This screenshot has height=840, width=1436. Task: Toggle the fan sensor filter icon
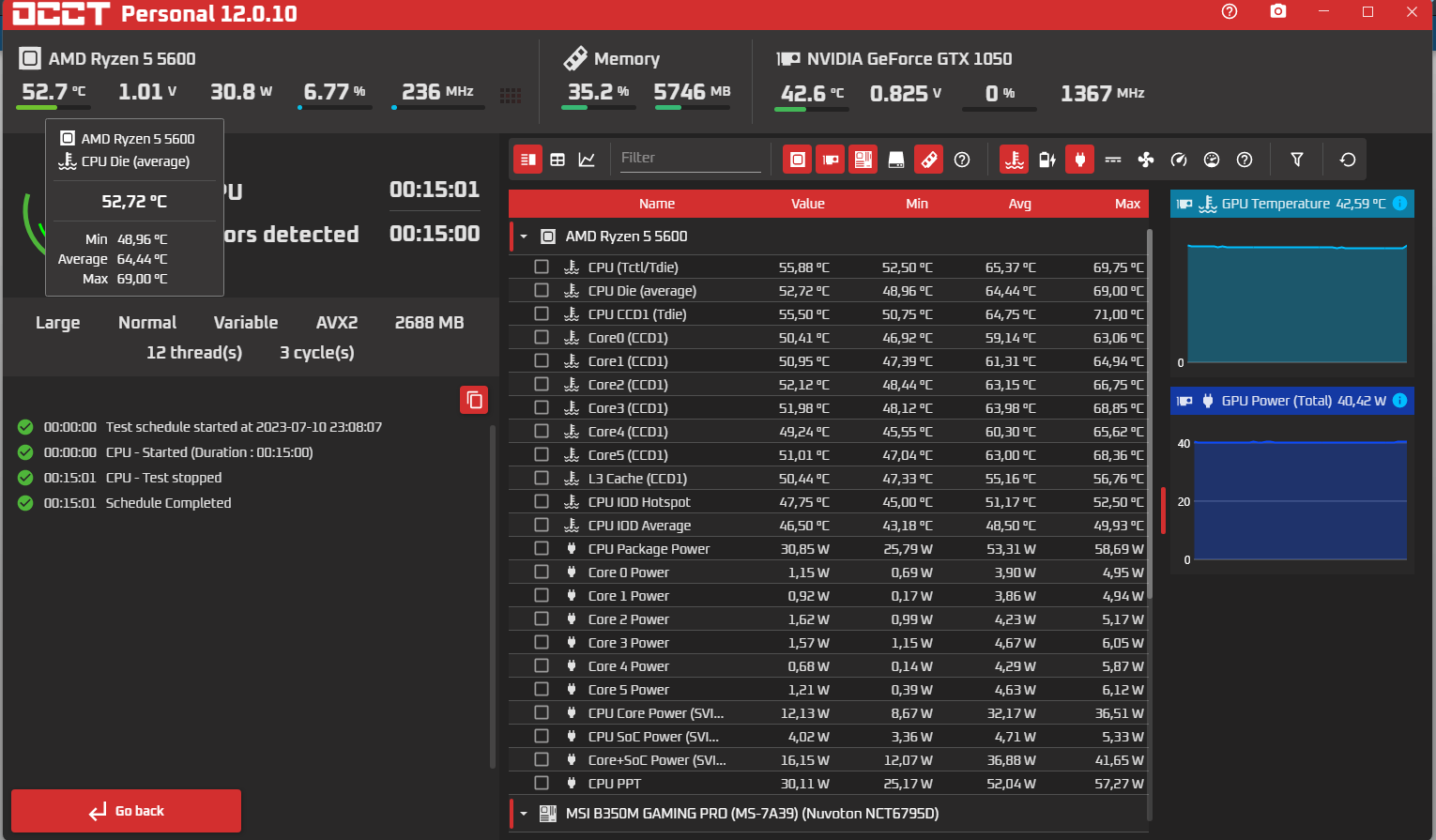click(x=1146, y=160)
